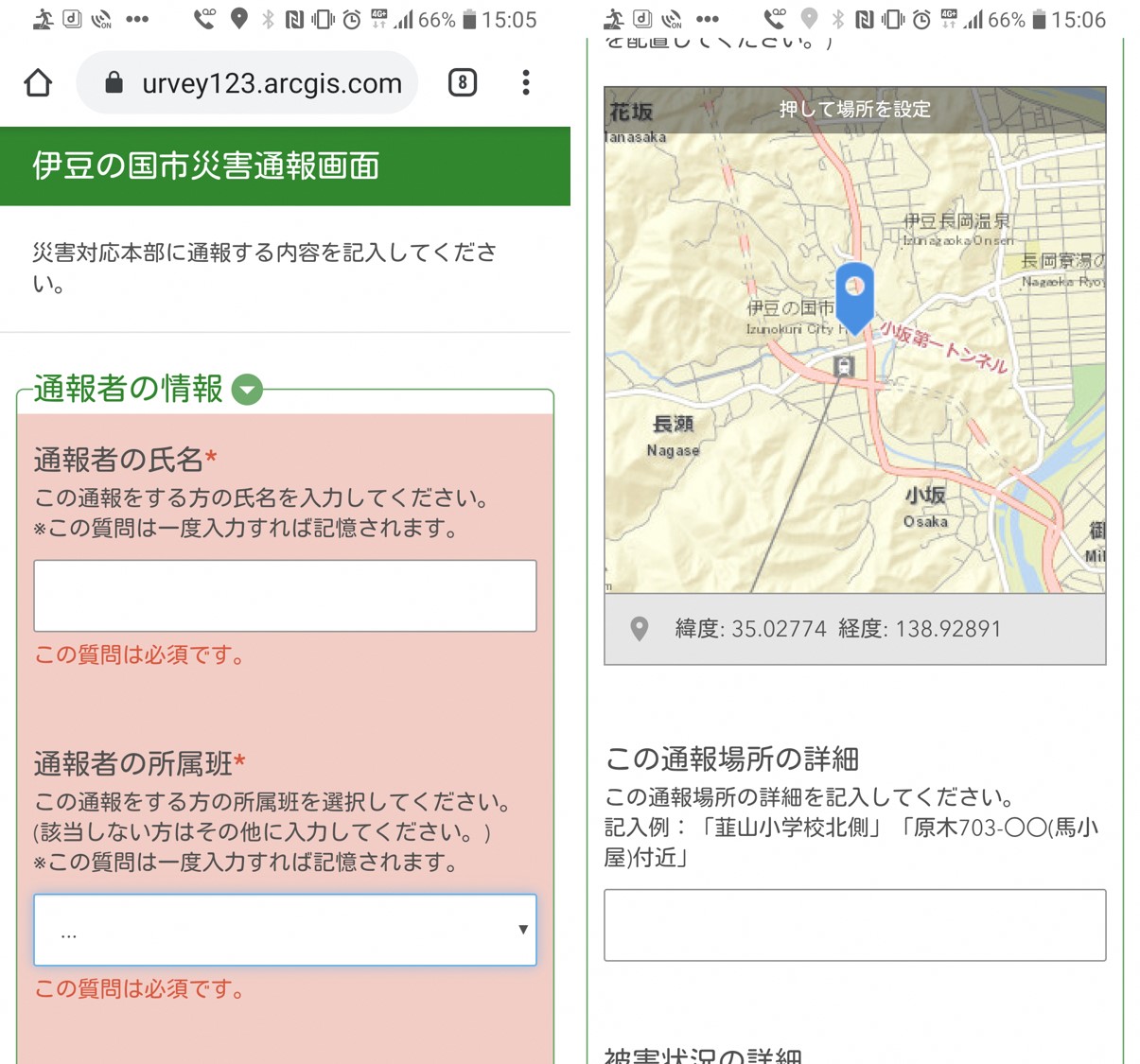Tap the この通報場所の詳細 text field
Image resolution: width=1140 pixels, height=1064 pixels.
(x=854, y=924)
